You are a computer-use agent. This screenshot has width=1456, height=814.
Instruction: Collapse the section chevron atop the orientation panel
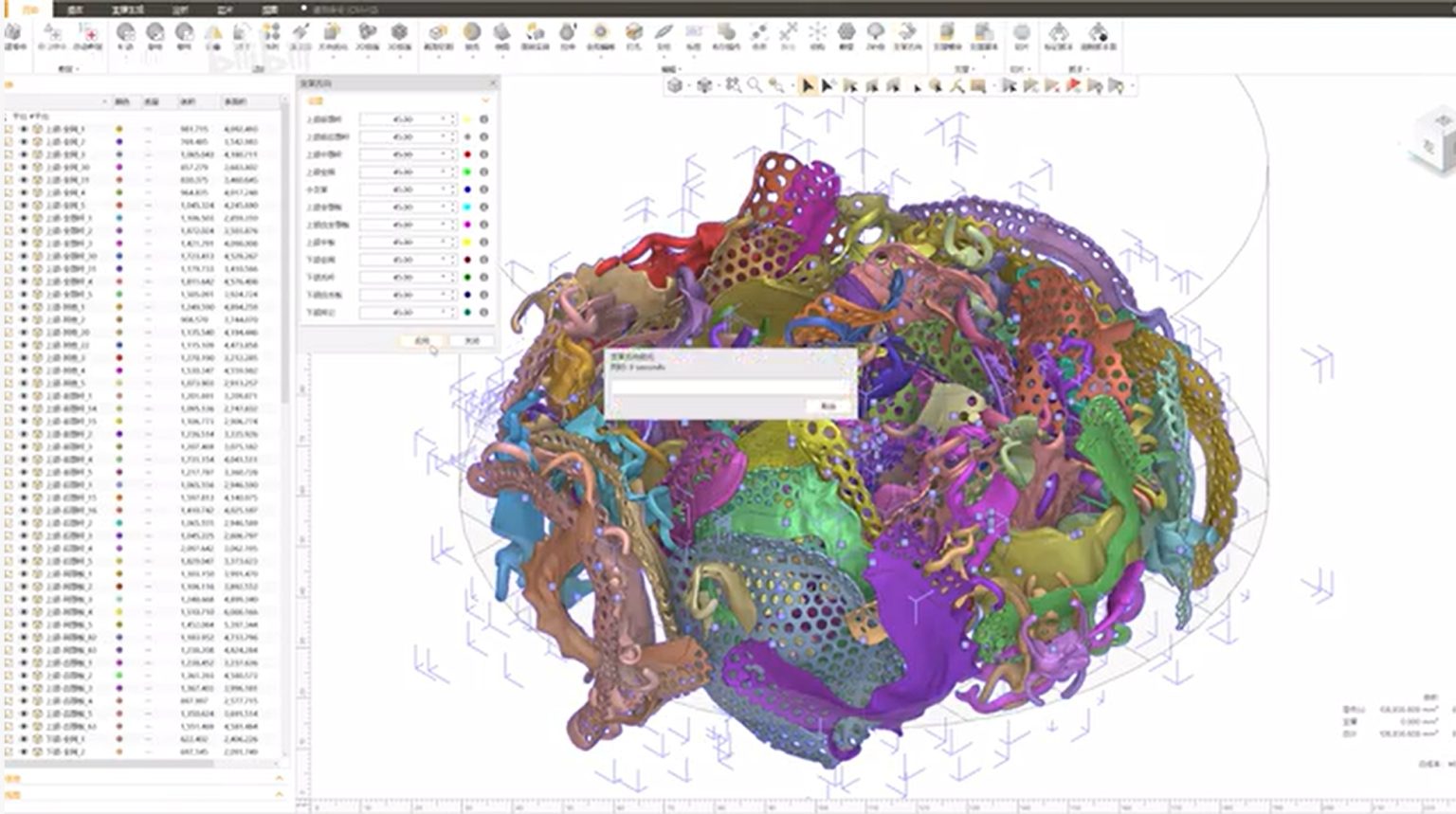pyautogui.click(x=485, y=99)
